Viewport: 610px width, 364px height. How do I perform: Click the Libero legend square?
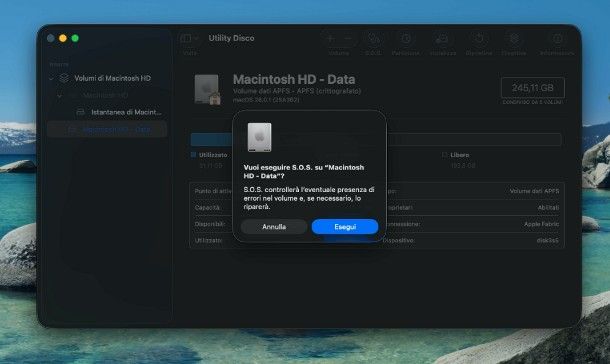[x=445, y=155]
